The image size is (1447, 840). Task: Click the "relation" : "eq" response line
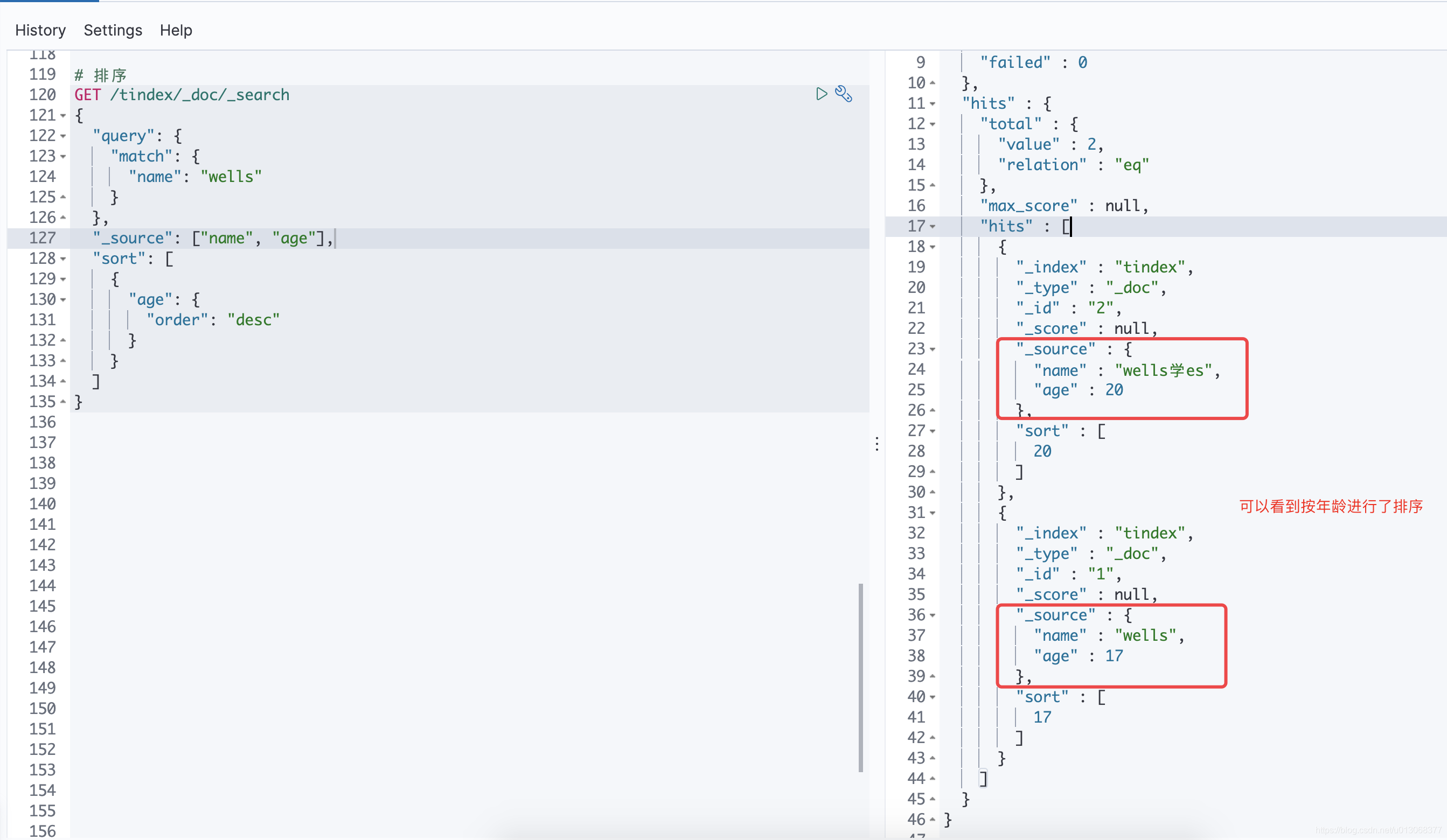coord(1074,165)
